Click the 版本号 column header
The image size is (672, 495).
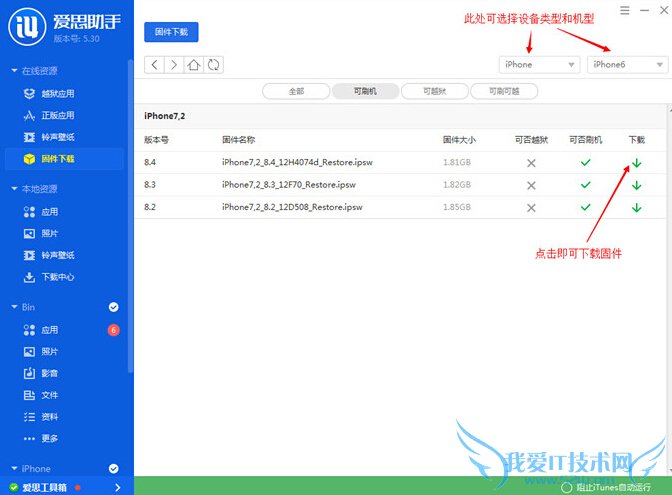pos(156,140)
